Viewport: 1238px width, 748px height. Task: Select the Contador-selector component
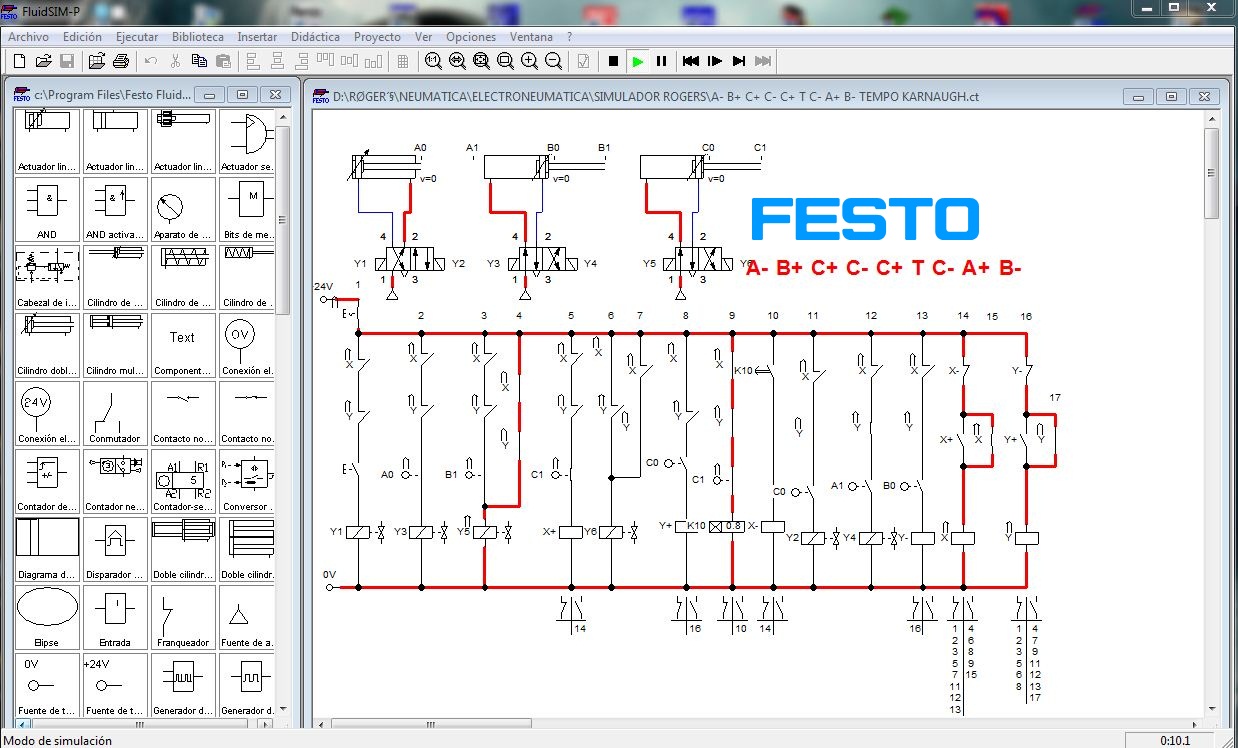[x=183, y=481]
